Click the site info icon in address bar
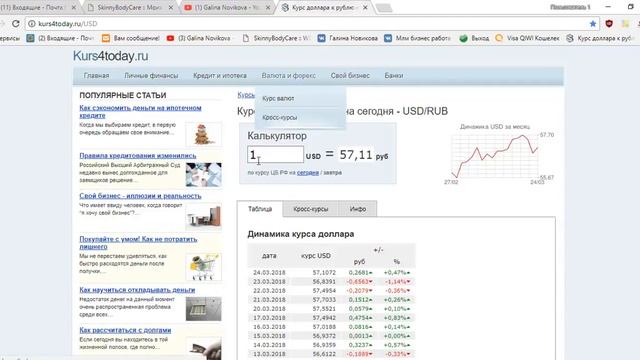The height and width of the screenshot is (360, 640). pyautogui.click(x=32, y=24)
